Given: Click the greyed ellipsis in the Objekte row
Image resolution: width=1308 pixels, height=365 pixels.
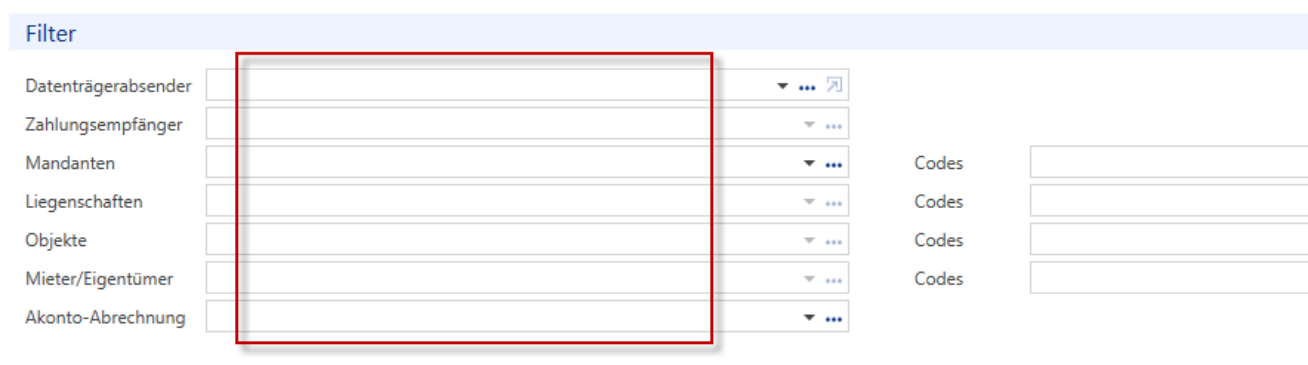Looking at the screenshot, I should point(834,242).
